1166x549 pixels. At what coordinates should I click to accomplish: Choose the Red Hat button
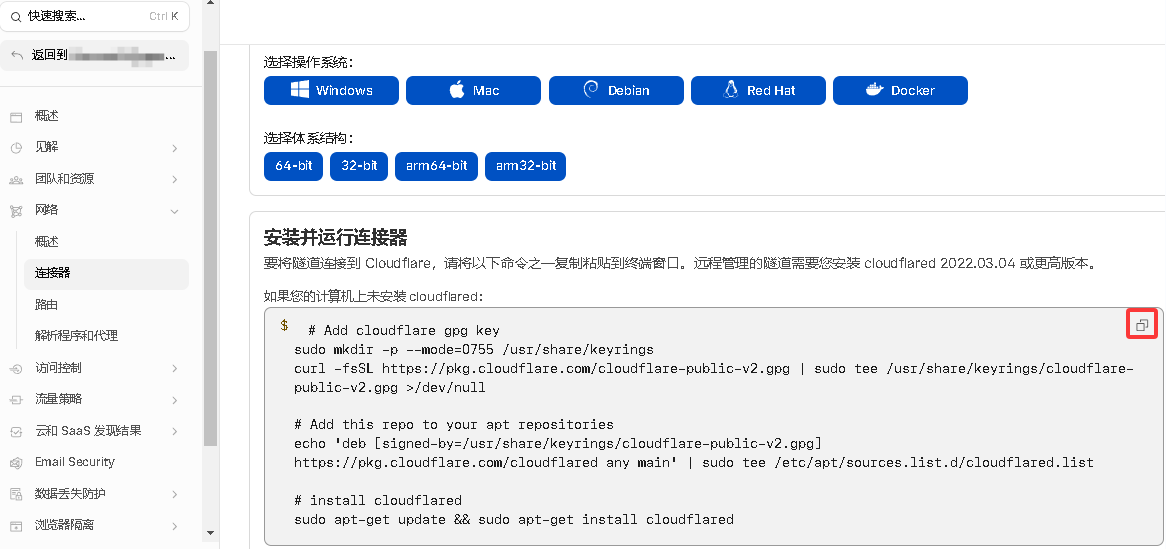pos(758,90)
